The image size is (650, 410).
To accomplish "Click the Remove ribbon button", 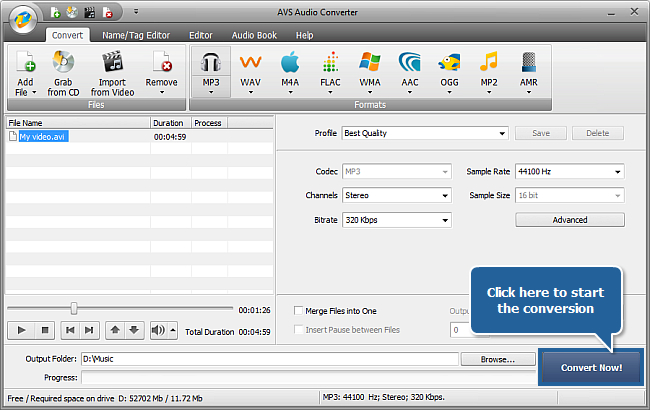I will click(x=161, y=73).
